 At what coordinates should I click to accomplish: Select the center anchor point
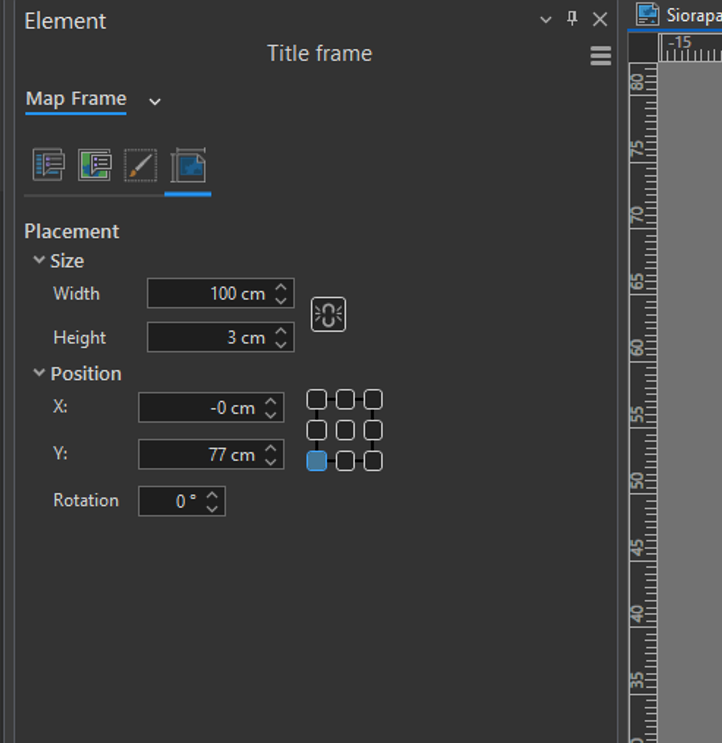pos(345,430)
